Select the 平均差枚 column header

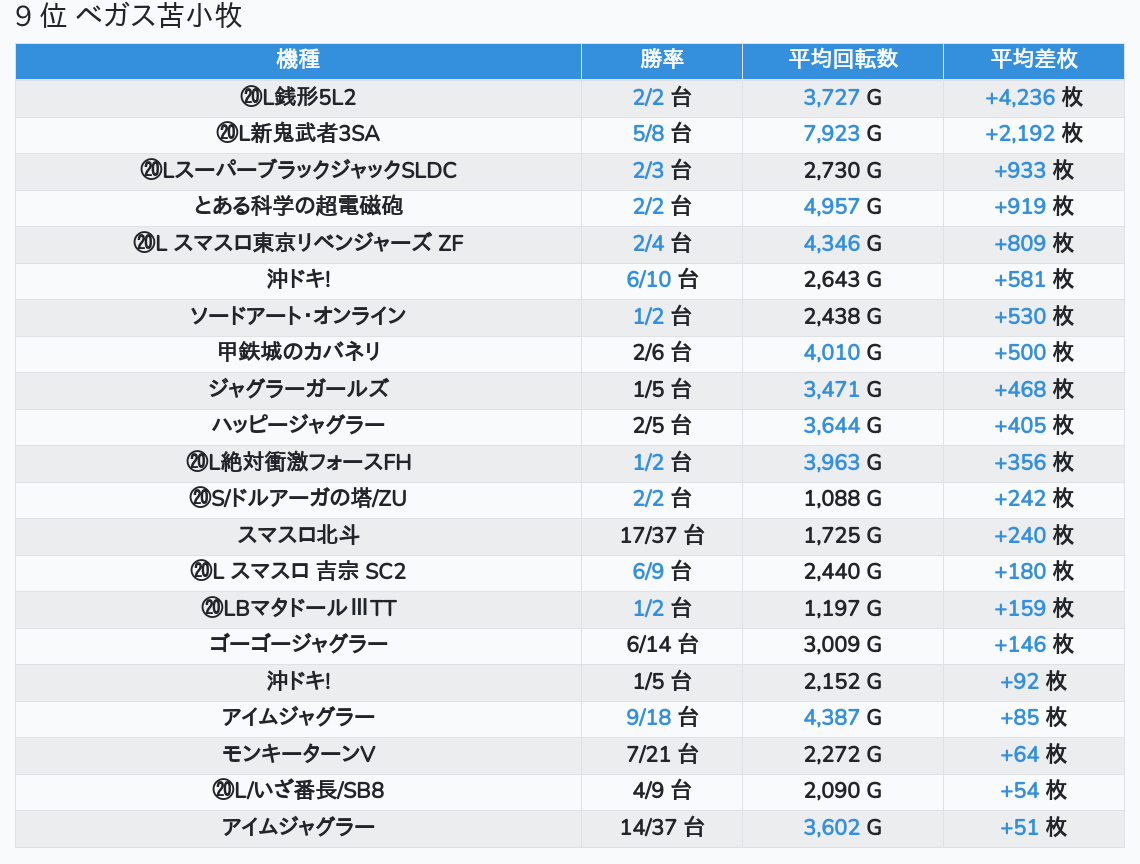click(1033, 59)
